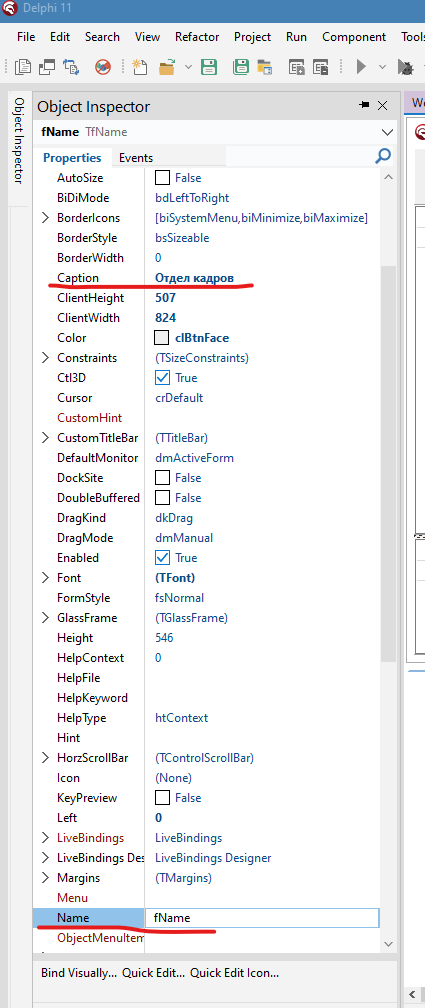Screen dimensions: 425x1008
Task: Click the Run green play icon
Action: coord(361,66)
